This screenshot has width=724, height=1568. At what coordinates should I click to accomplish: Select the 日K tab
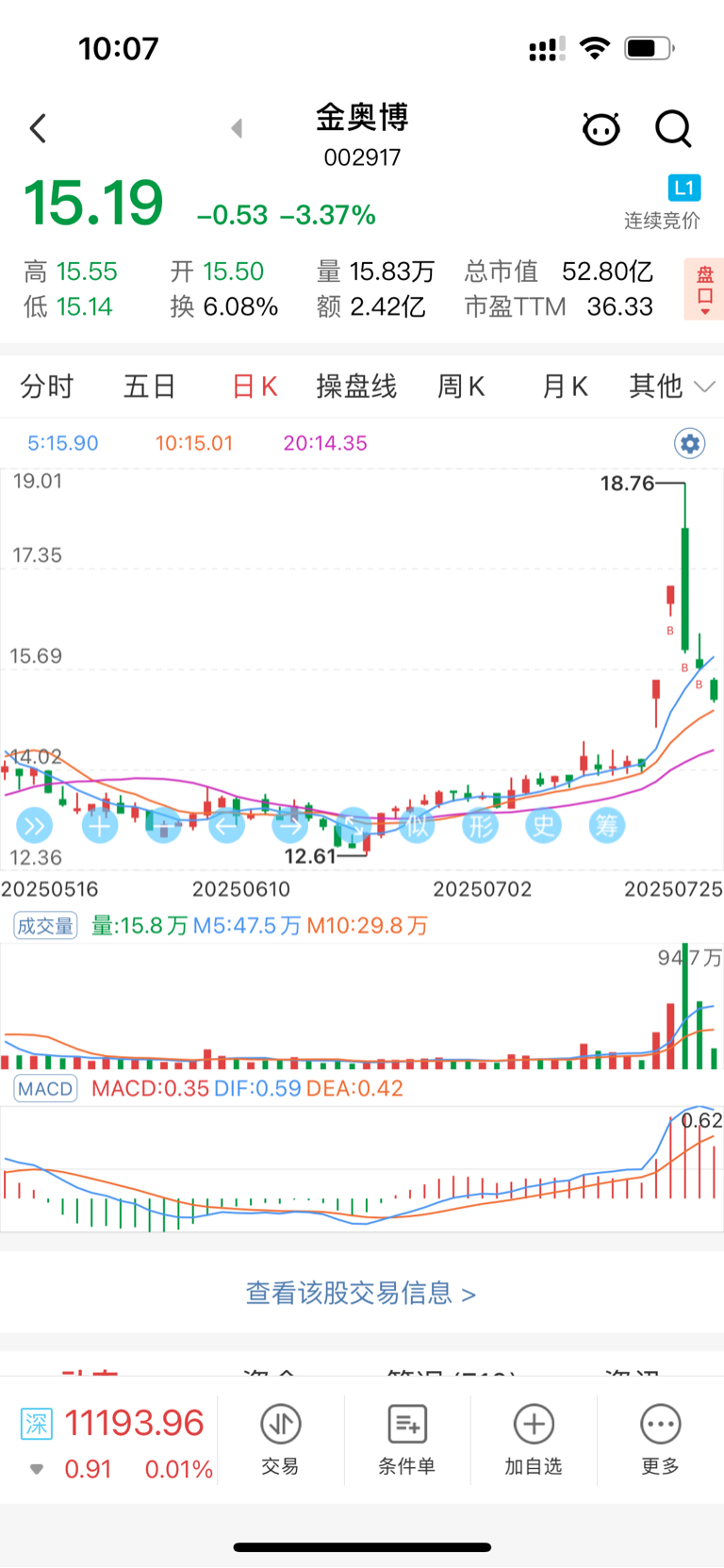point(255,387)
